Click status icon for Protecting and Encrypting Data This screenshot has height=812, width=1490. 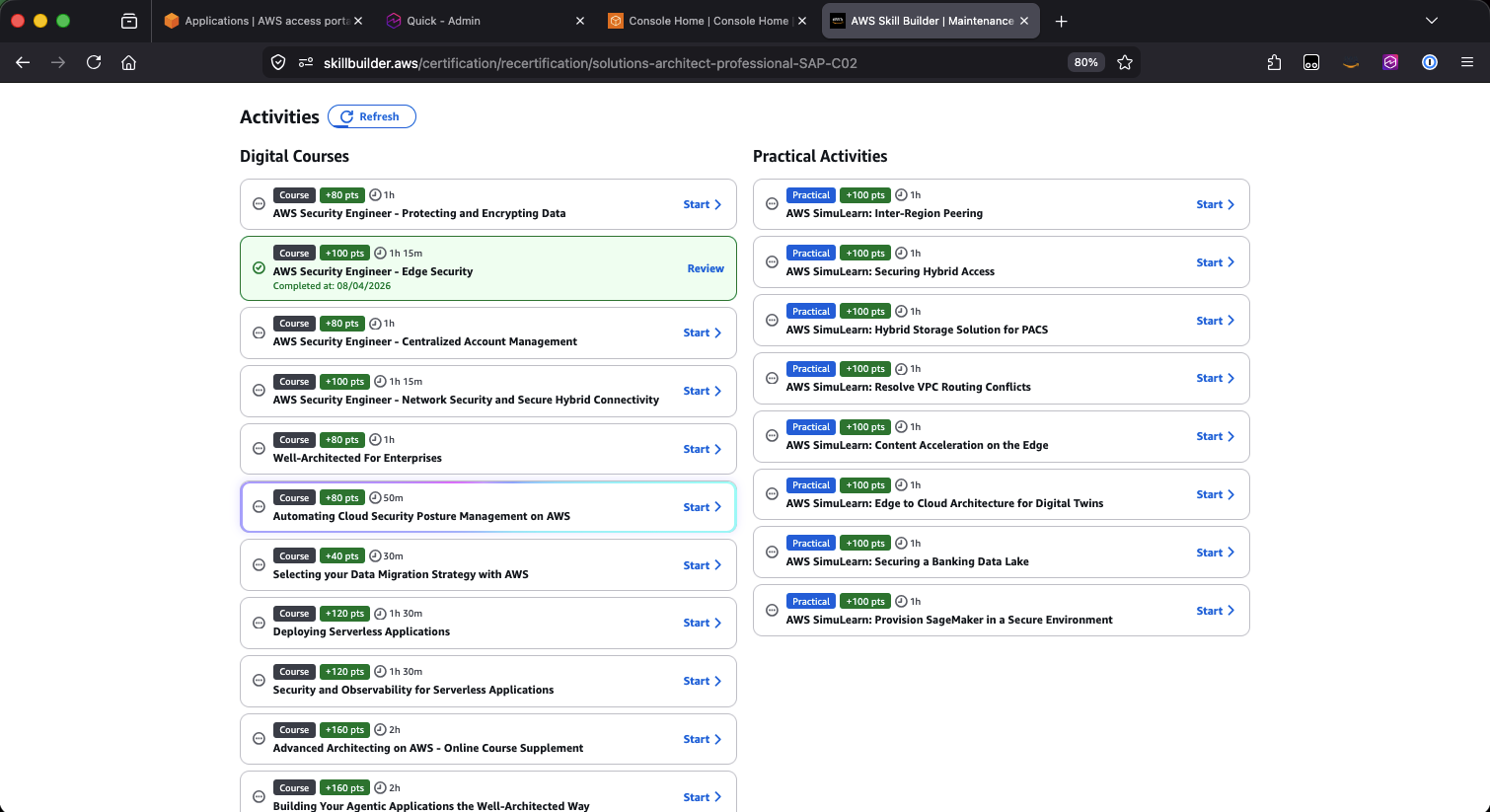[259, 204]
